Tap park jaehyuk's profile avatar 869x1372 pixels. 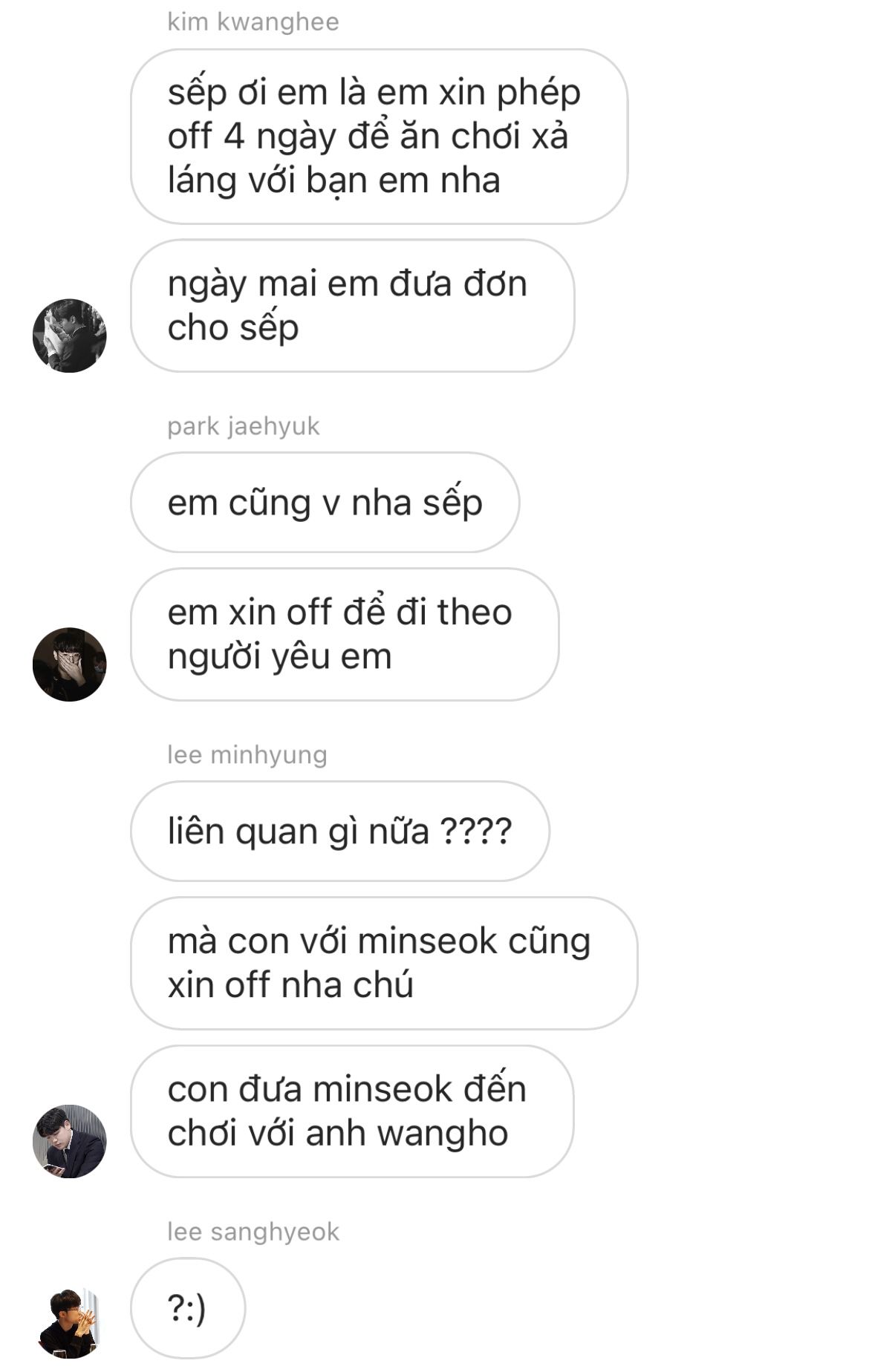pyautogui.click(x=70, y=664)
